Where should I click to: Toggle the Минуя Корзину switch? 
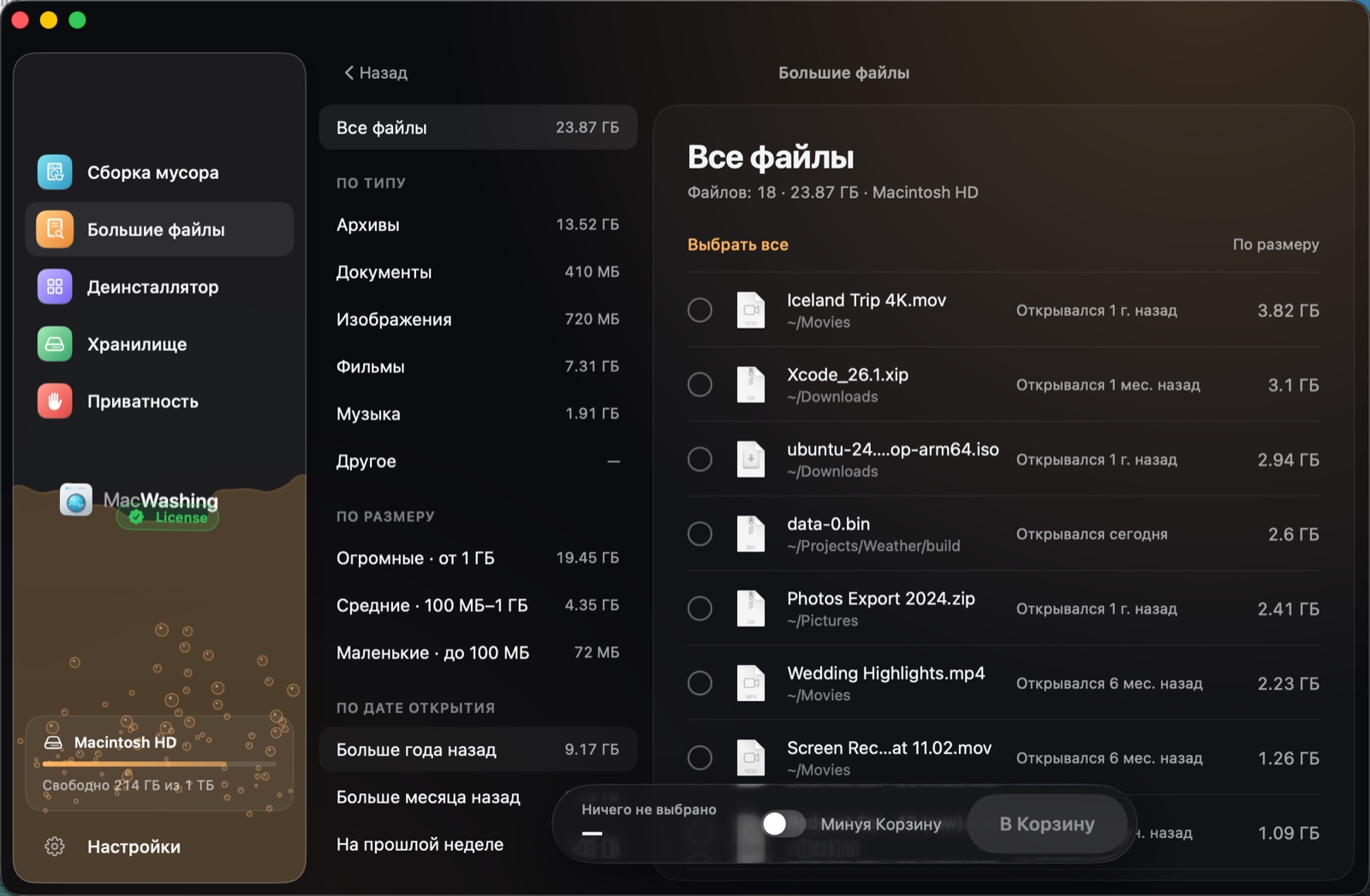783,823
